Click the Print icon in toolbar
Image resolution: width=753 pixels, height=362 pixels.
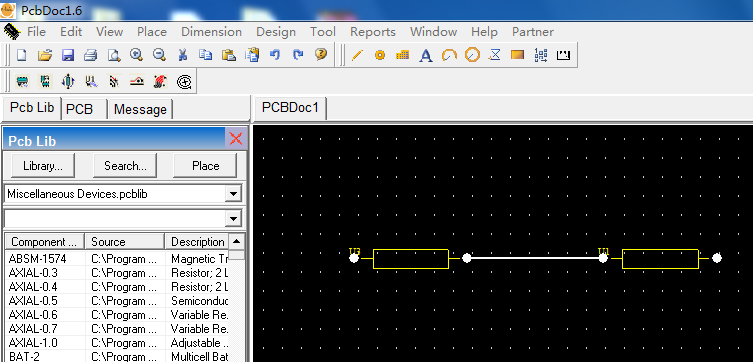click(91, 55)
